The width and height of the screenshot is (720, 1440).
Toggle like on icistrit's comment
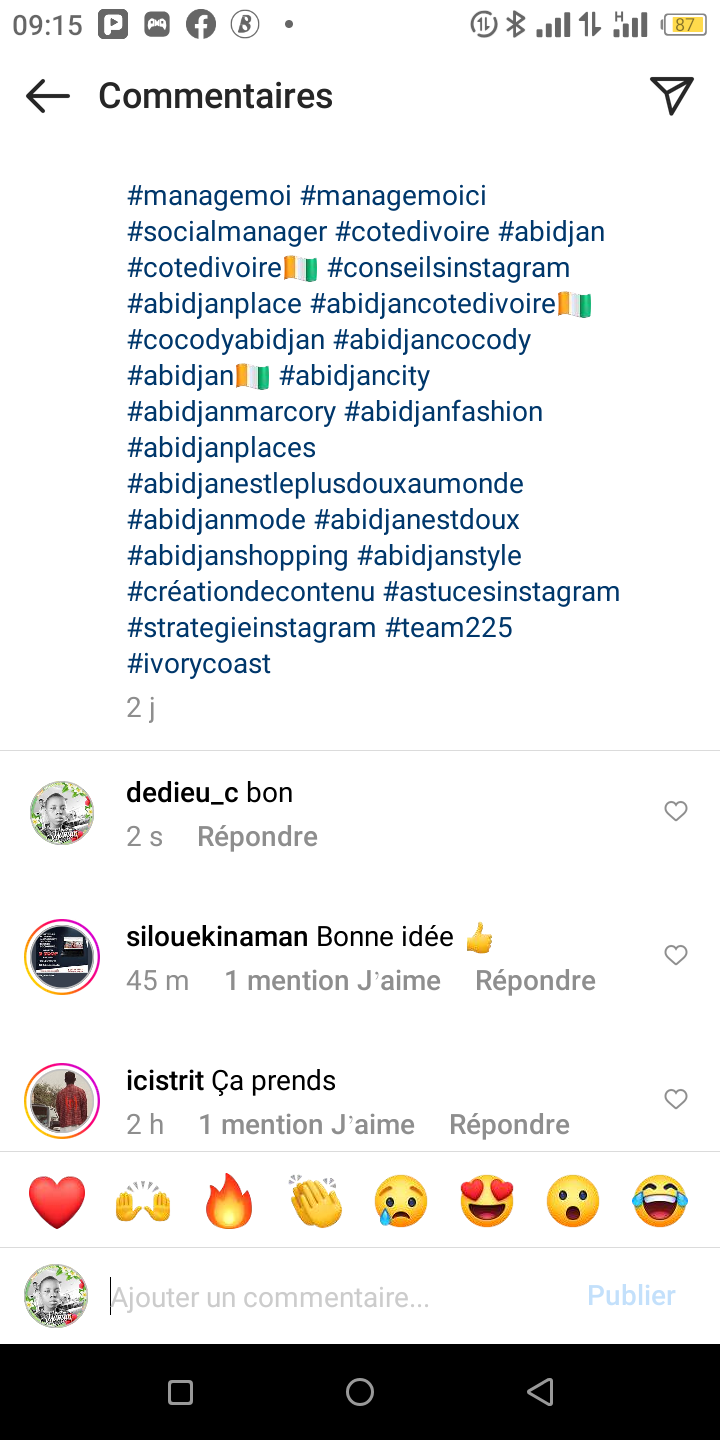(x=676, y=1099)
